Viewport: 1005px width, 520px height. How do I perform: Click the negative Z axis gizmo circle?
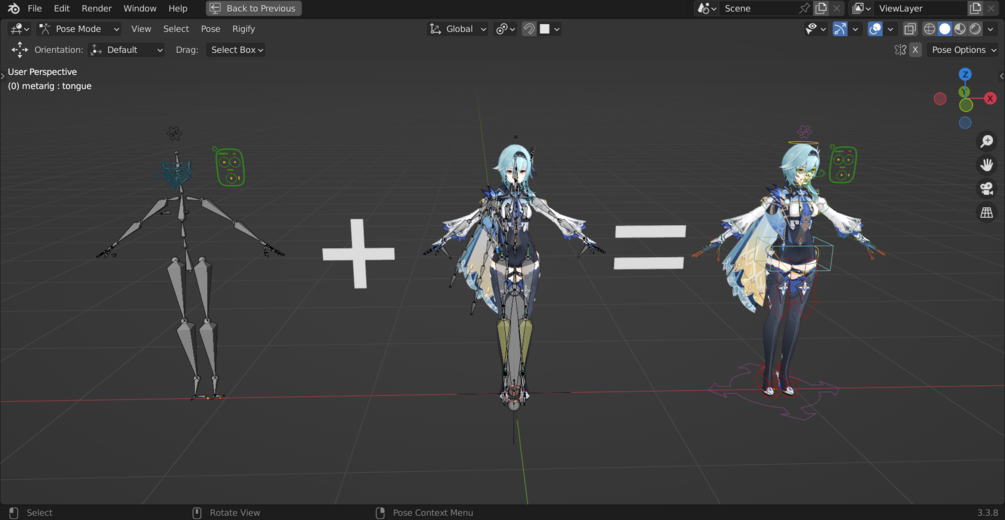click(965, 122)
